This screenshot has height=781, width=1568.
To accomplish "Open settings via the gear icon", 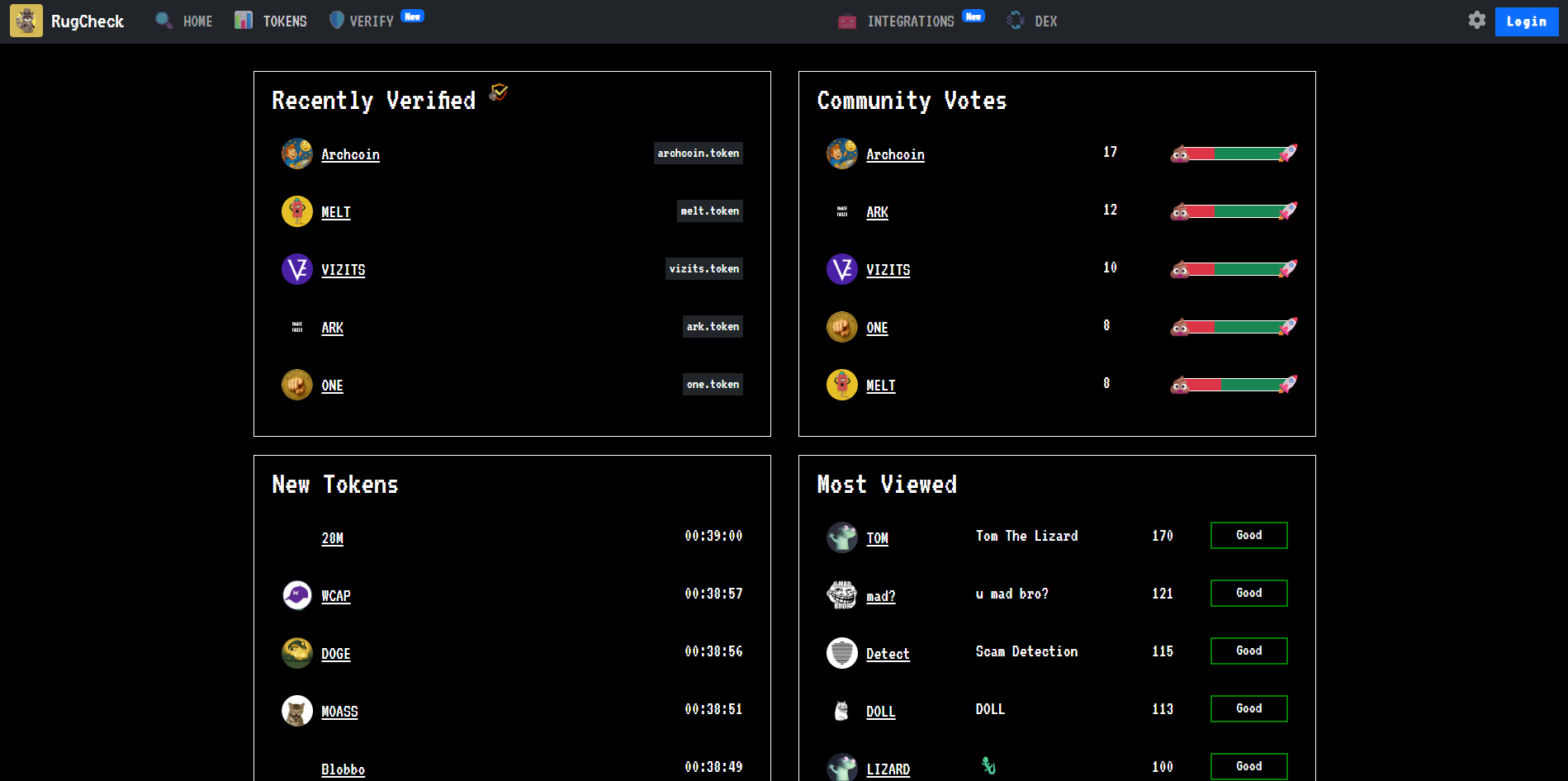I will tap(1476, 21).
